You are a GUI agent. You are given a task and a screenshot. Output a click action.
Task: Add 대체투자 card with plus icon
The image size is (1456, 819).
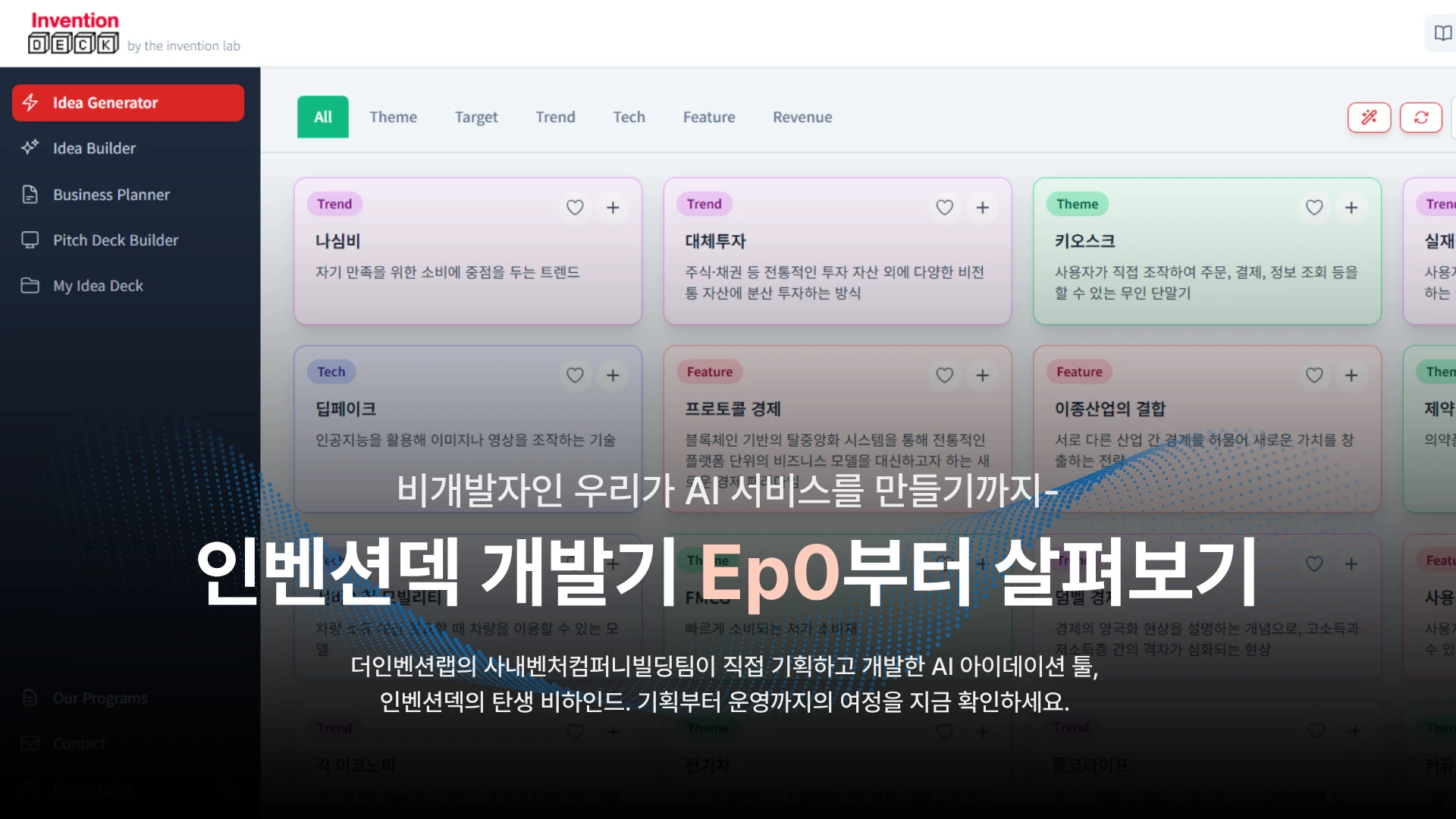[982, 208]
